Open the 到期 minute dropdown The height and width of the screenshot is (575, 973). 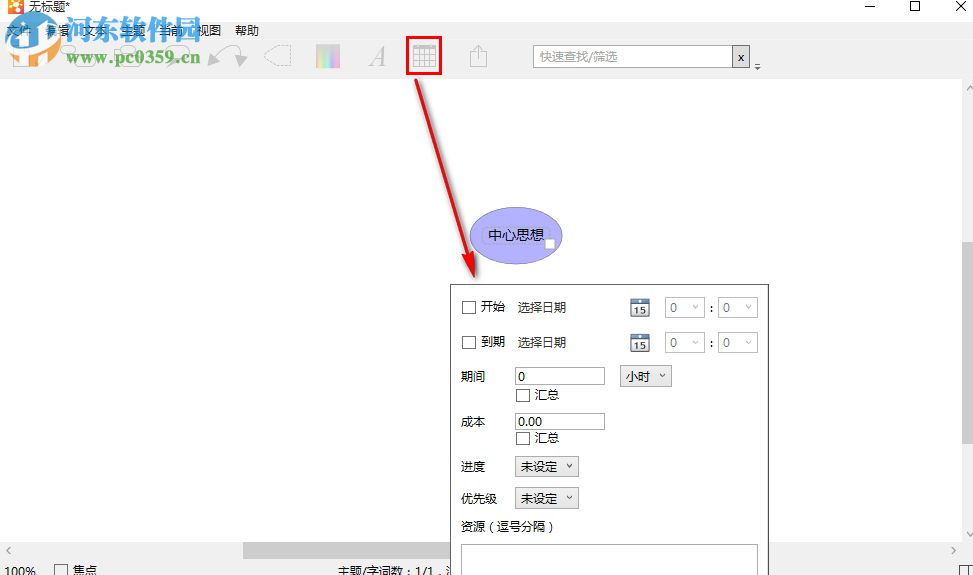click(738, 342)
